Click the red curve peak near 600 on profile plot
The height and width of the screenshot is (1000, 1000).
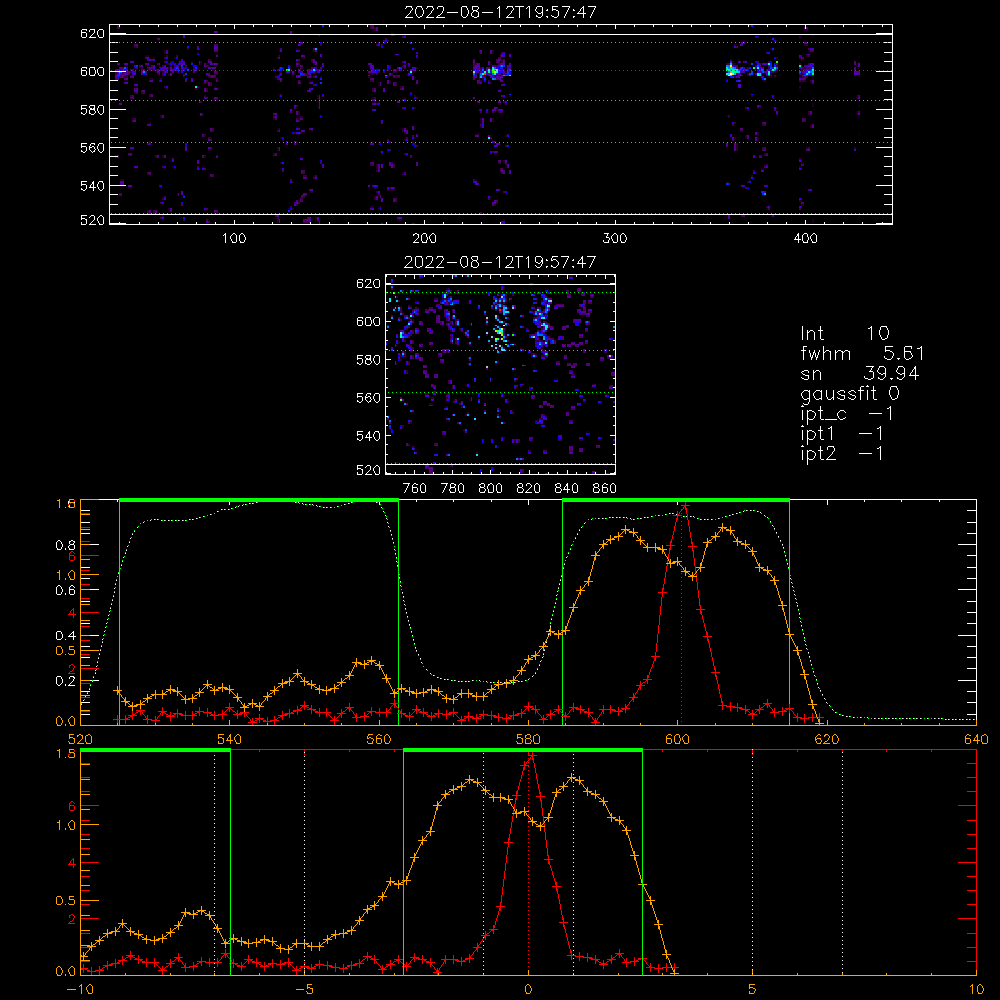[x=685, y=506]
